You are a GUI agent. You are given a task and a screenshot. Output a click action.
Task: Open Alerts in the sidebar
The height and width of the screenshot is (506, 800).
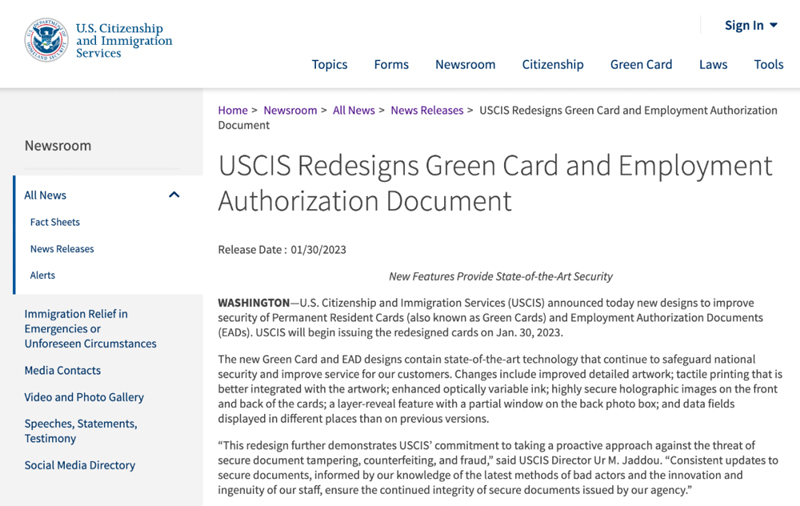tap(43, 275)
